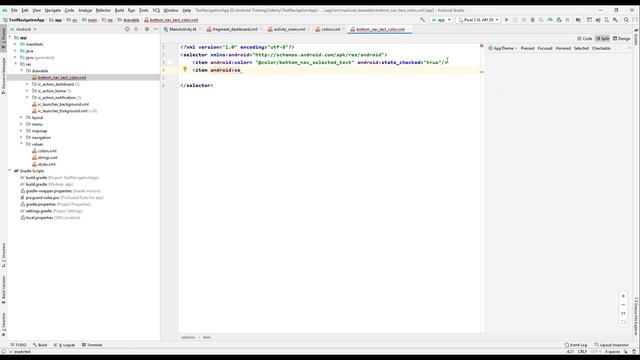The height and width of the screenshot is (360, 640).
Task: Collapse the res folder
Action: click(x=15, y=64)
